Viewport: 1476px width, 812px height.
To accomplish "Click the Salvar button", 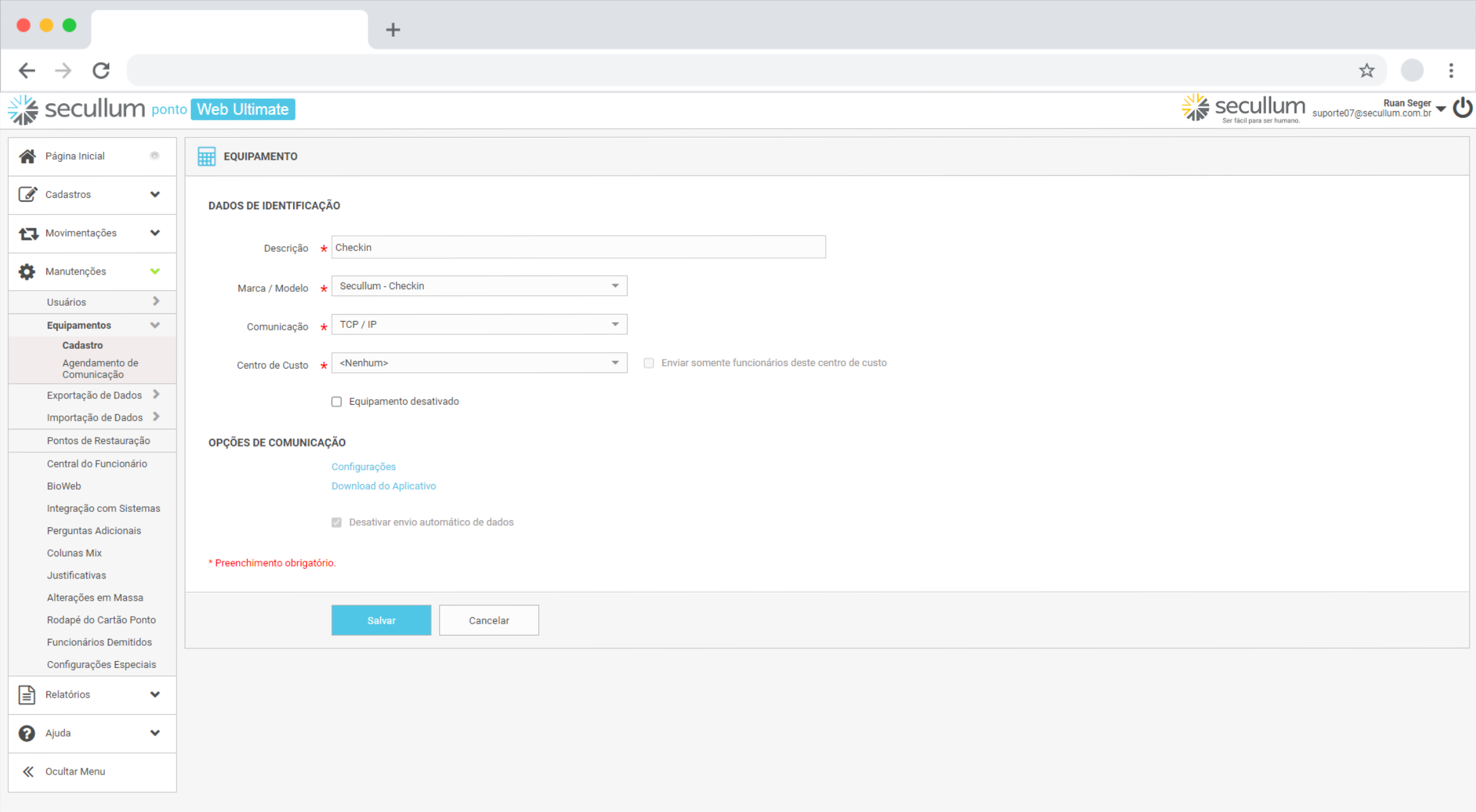I will (x=381, y=620).
